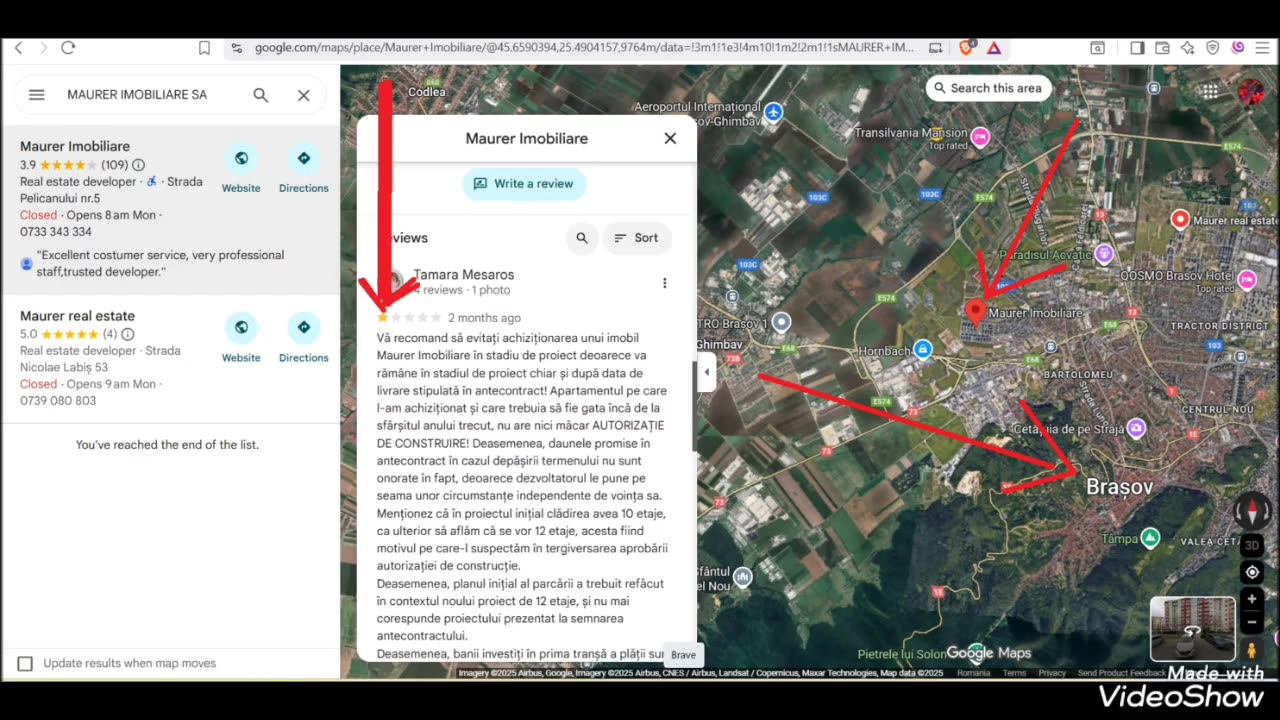
Task: Open the Privacy link on the map footer
Action: pyautogui.click(x=1052, y=673)
